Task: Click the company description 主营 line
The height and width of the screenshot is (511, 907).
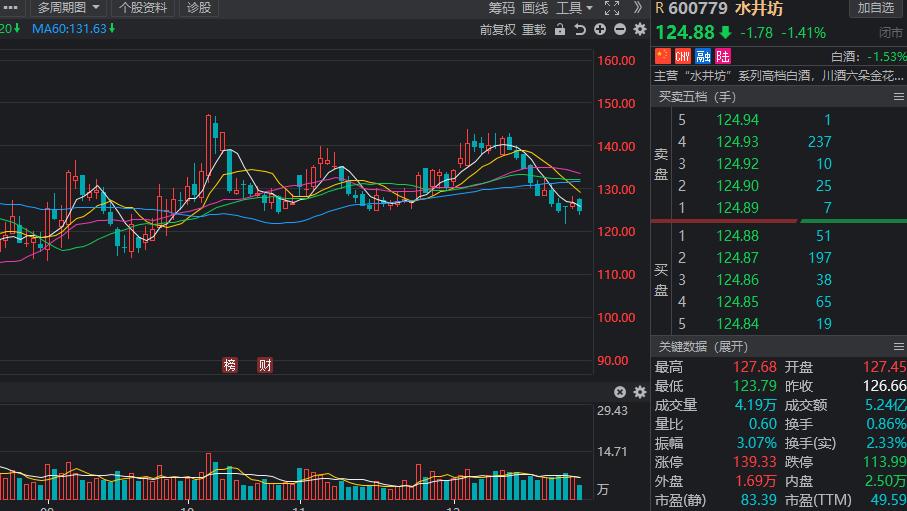Action: pos(779,75)
